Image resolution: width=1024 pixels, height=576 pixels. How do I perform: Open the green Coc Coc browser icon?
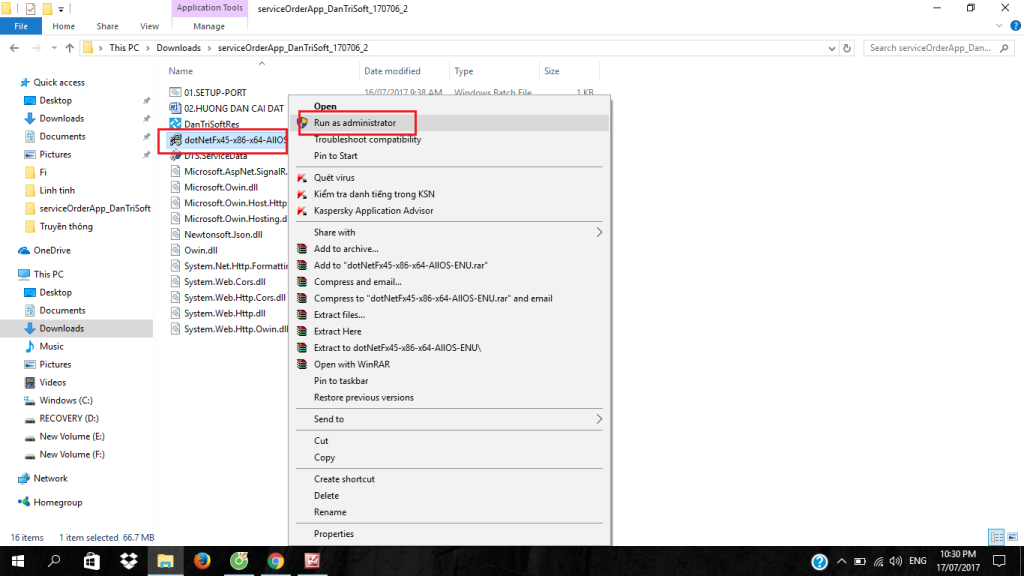click(x=239, y=561)
